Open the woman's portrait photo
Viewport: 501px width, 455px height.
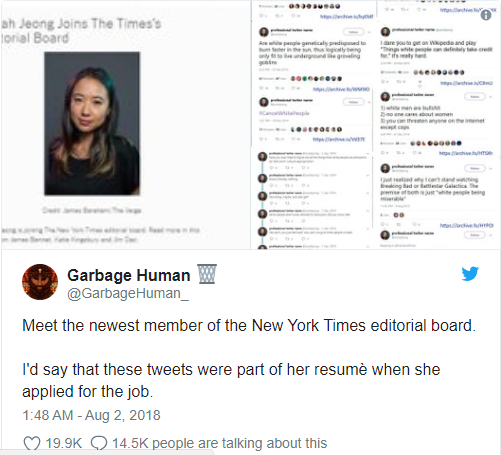point(92,123)
